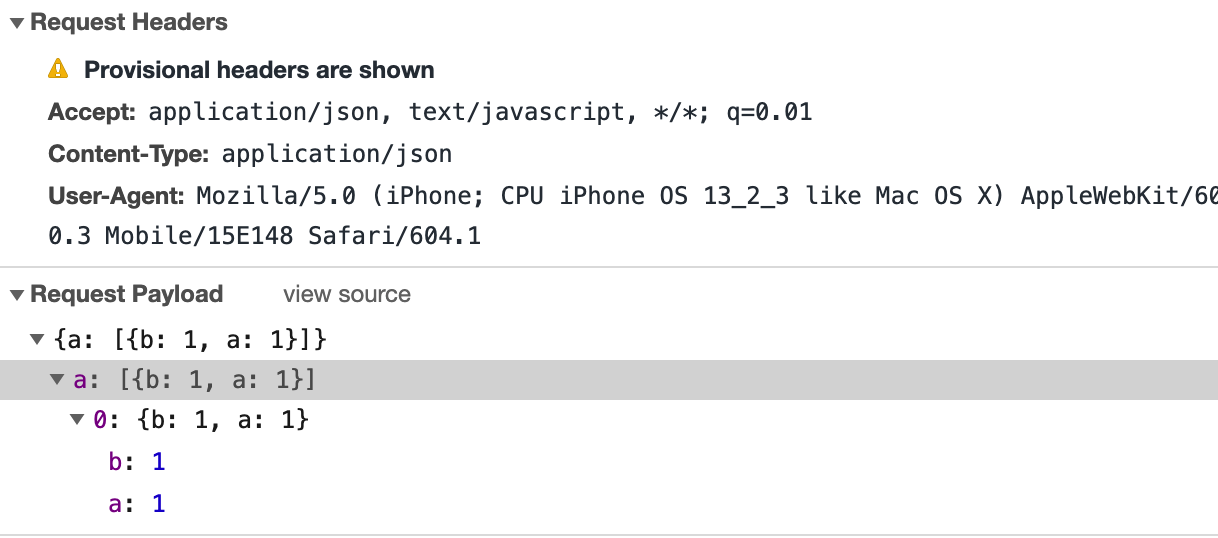
Task: Collapse the Request Headers section
Action: coord(16,23)
